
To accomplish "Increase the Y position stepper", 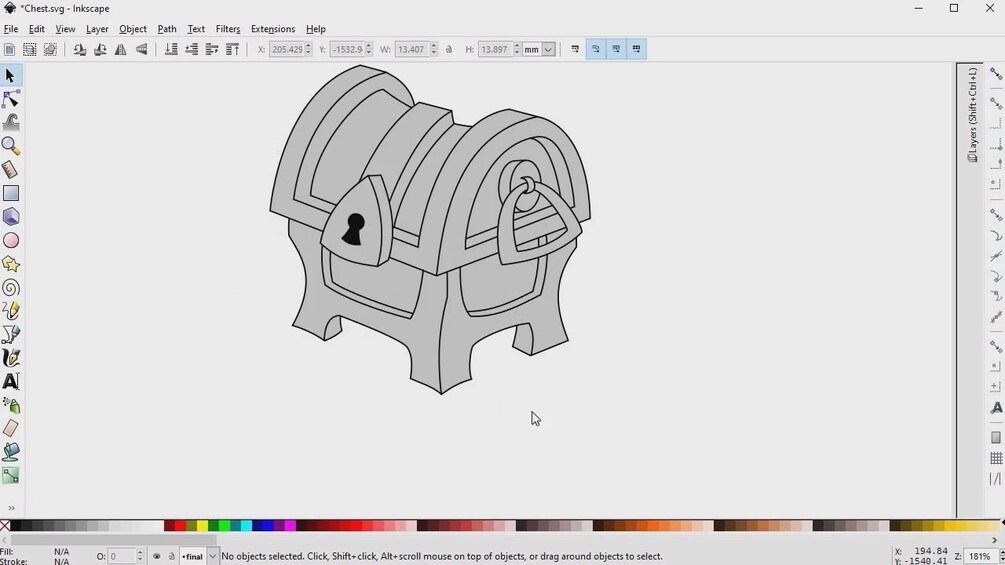I will pos(369,46).
